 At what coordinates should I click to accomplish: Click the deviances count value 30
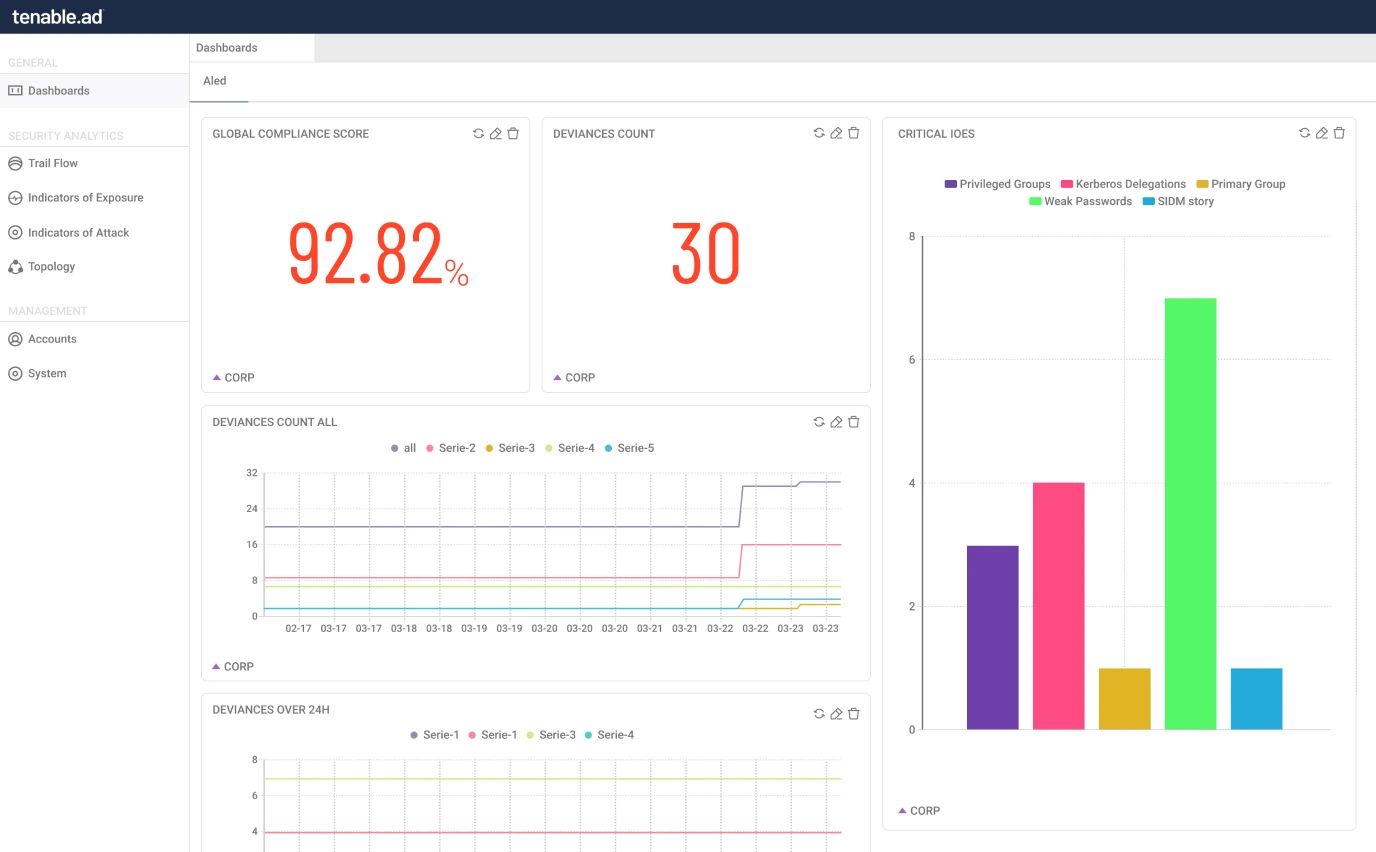pos(706,254)
